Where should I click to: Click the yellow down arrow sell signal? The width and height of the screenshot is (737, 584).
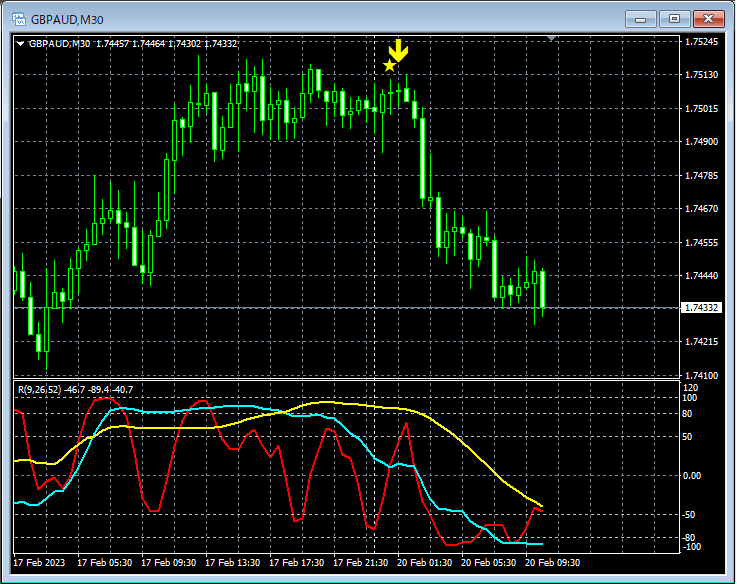[399, 51]
